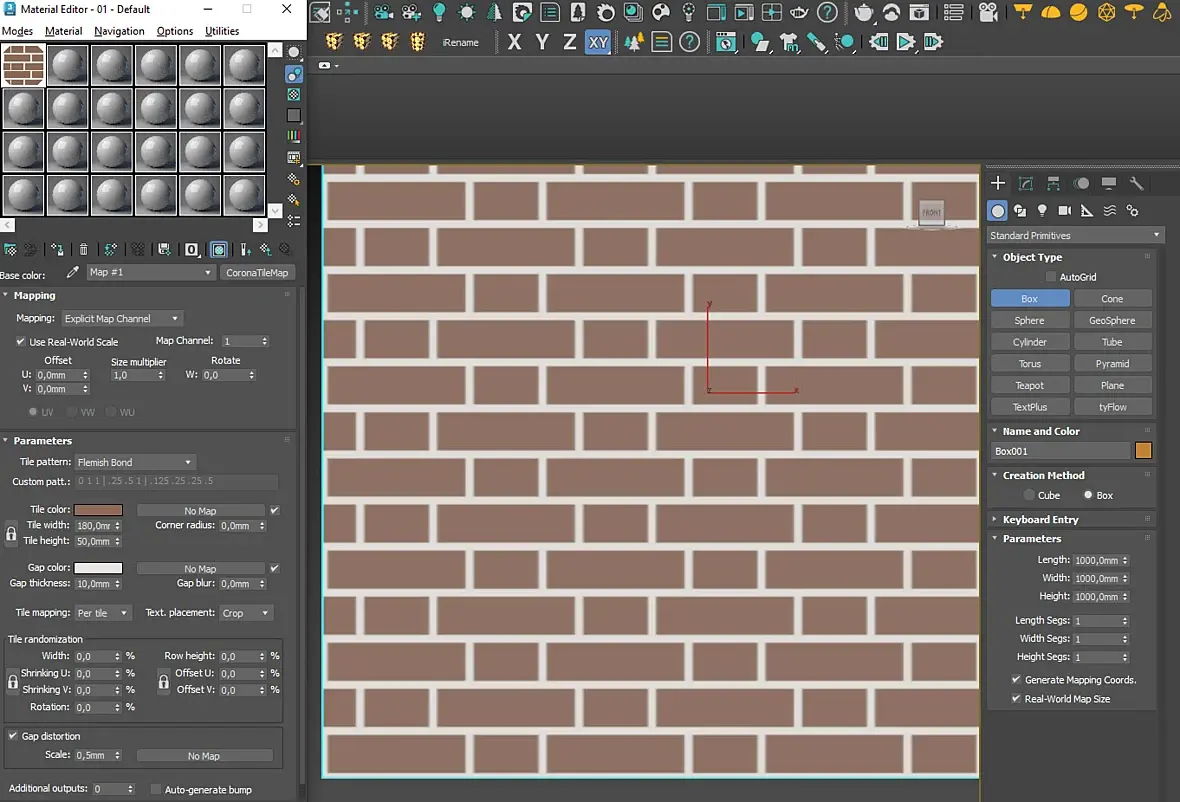Open the Utilities menu in Material Editor
The height and width of the screenshot is (802, 1180).
[x=222, y=31]
